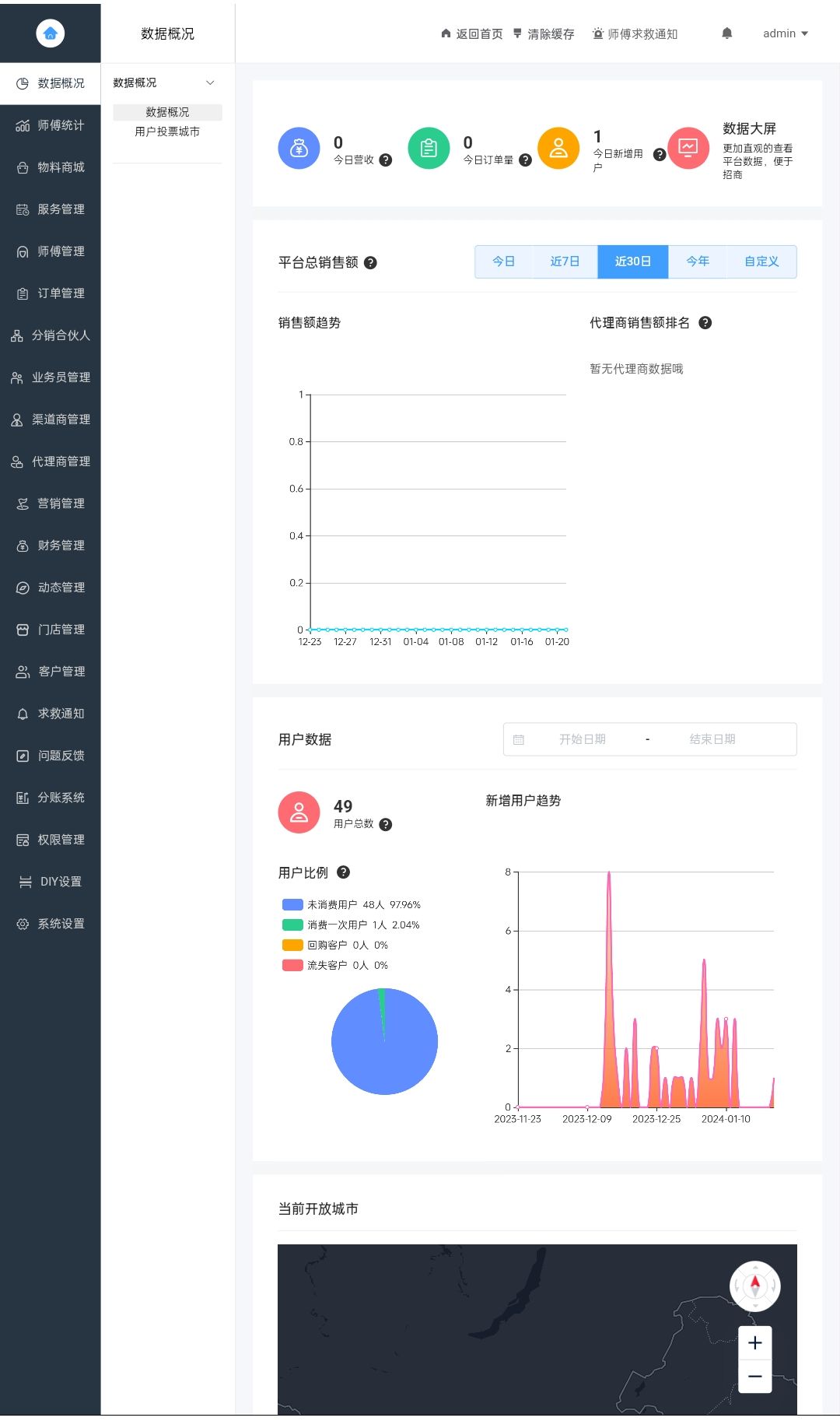
Task: Open 业务员管理 in the sidebar
Action: click(x=51, y=377)
